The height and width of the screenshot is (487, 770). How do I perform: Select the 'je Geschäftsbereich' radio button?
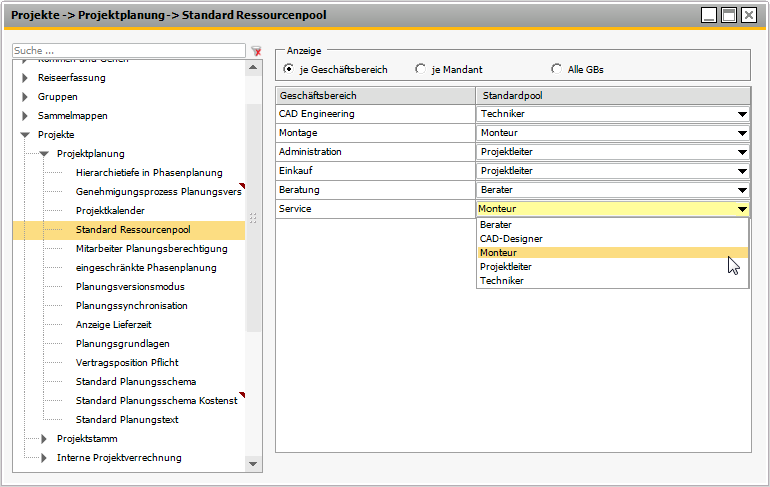pyautogui.click(x=289, y=69)
